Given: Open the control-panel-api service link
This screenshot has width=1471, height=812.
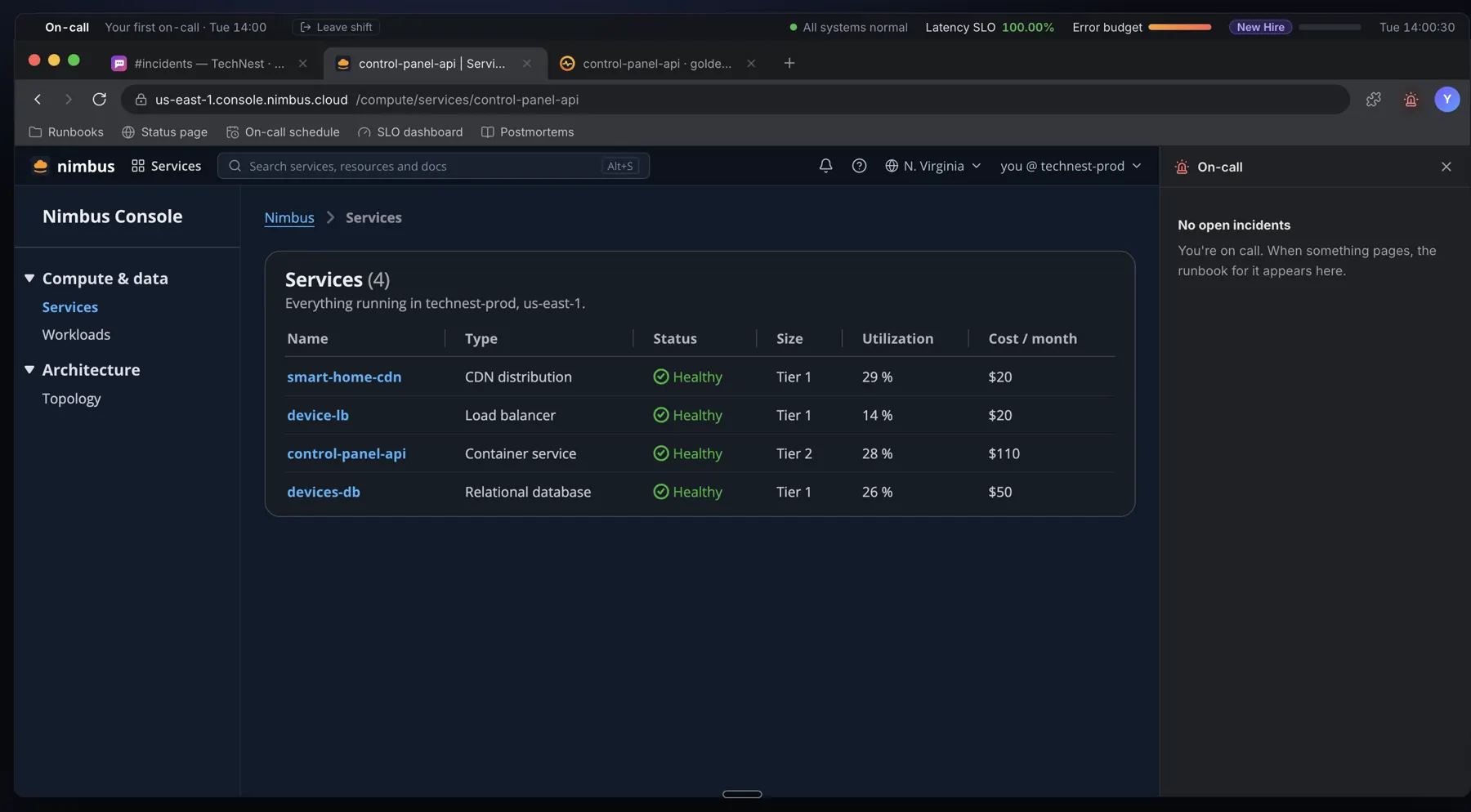Looking at the screenshot, I should coord(347,453).
